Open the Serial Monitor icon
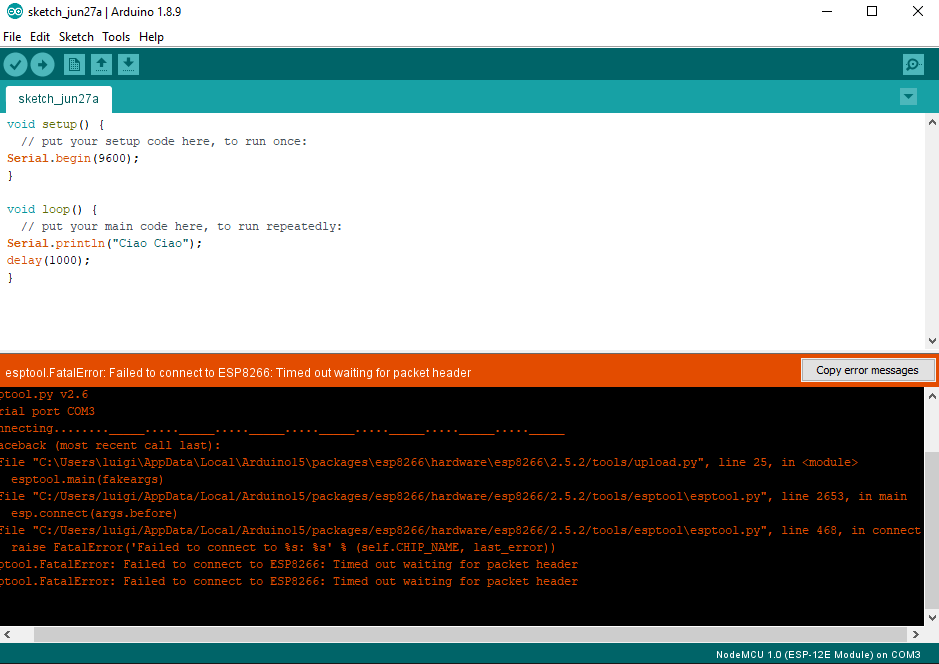Image resolution: width=939 pixels, height=664 pixels. tap(912, 64)
